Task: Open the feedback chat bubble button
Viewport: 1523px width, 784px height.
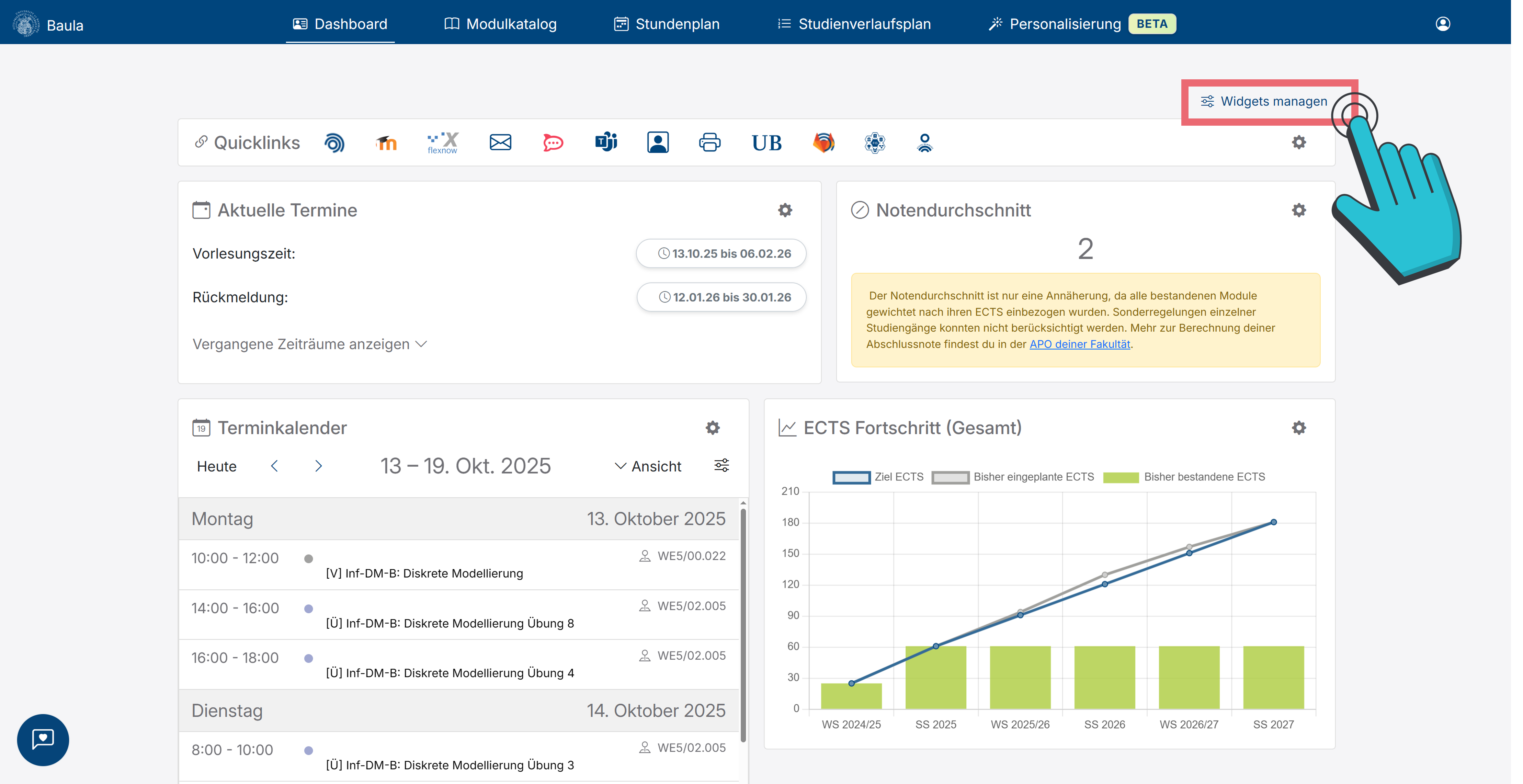Action: [43, 740]
